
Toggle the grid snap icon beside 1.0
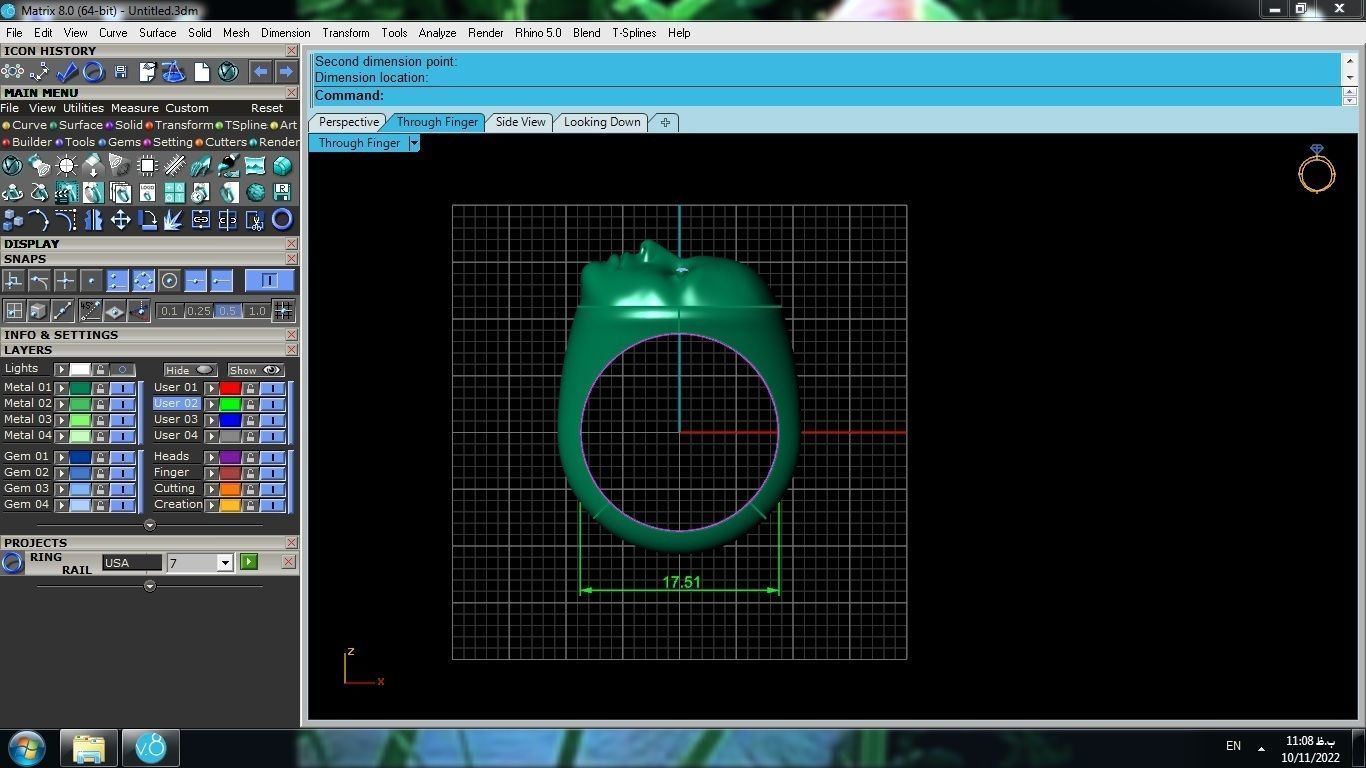click(x=283, y=311)
